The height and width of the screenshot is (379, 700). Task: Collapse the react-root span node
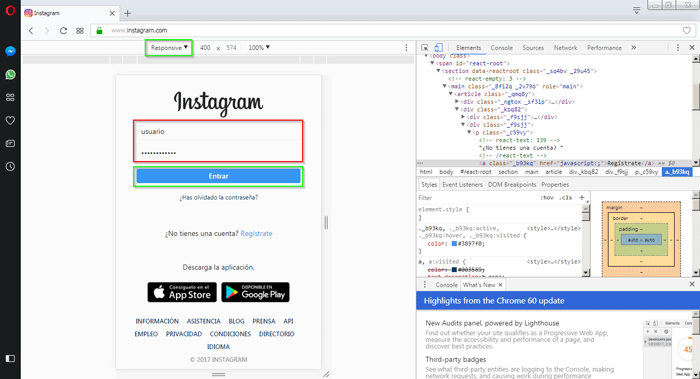(x=432, y=63)
